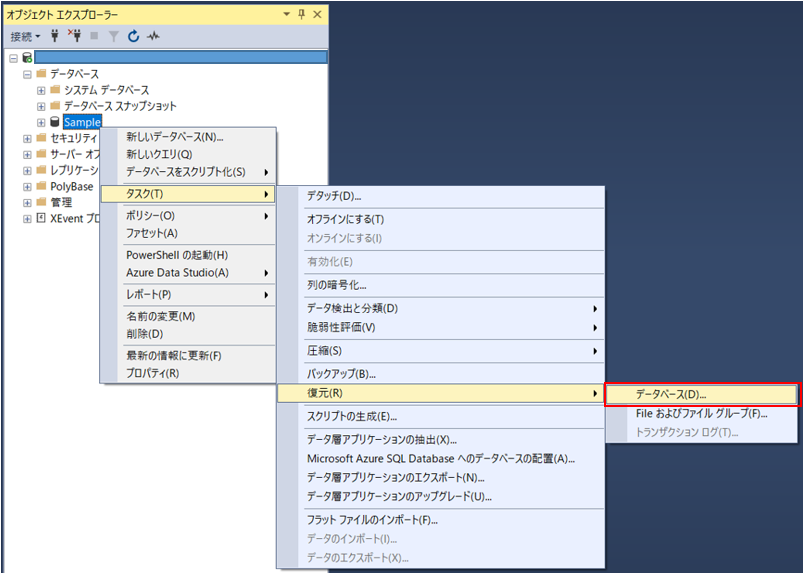
Task: Select File およびファイル グループ(F)... menu entry
Action: point(702,414)
